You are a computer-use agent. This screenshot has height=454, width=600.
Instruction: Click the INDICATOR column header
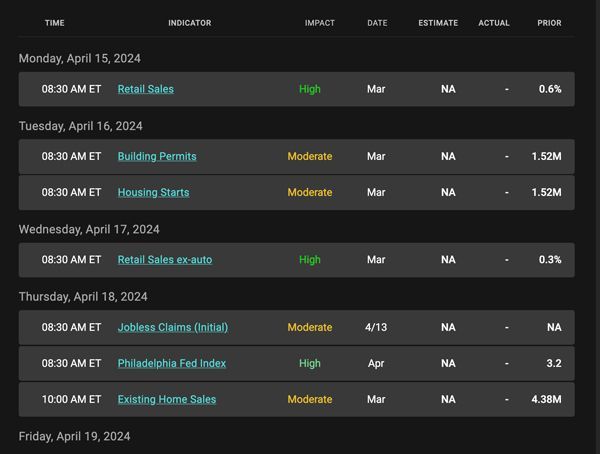tap(190, 23)
